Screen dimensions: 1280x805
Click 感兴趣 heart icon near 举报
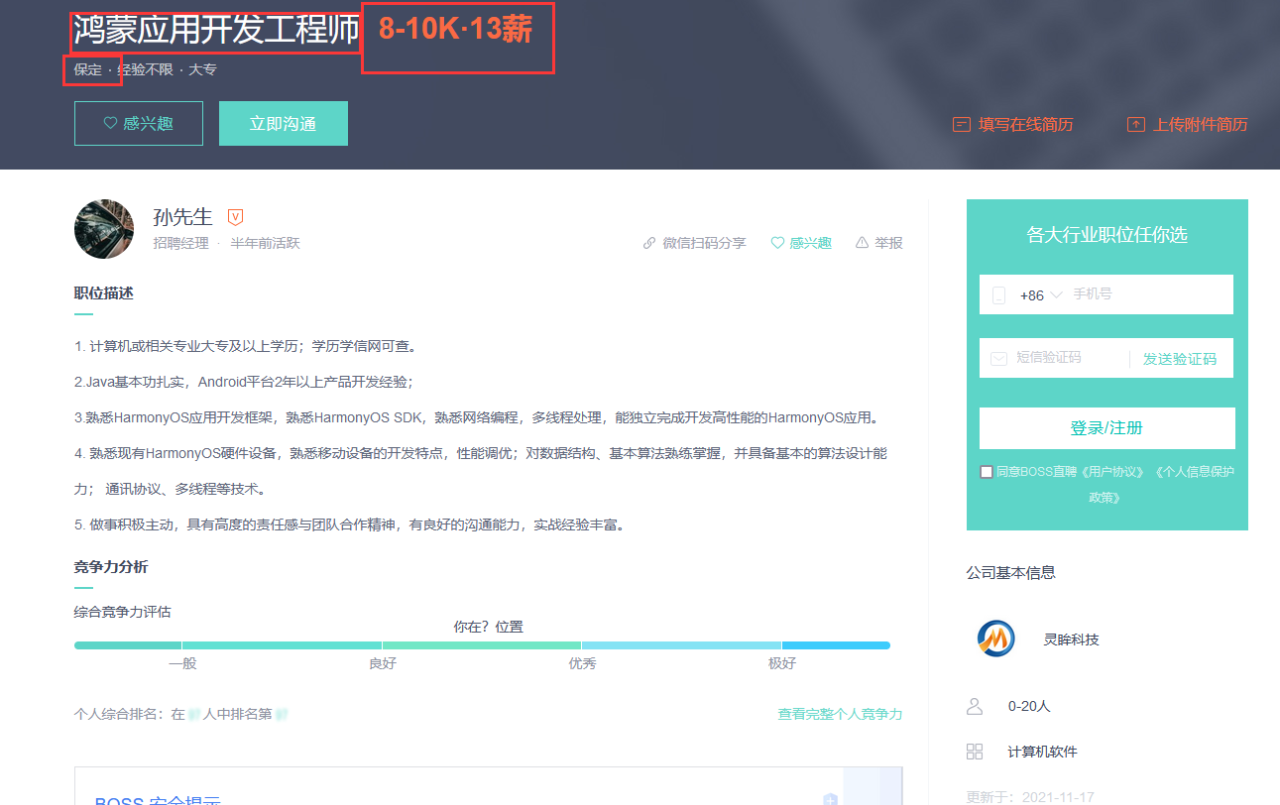click(x=777, y=243)
